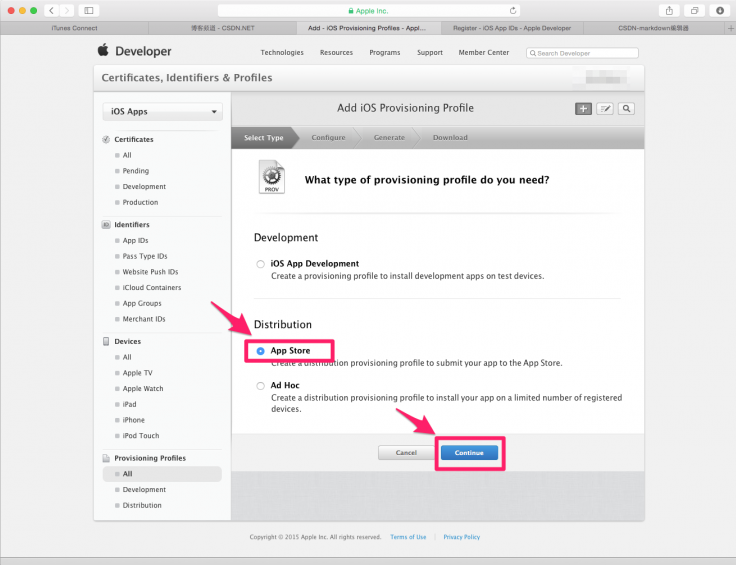This screenshot has width=736, height=565.
Task: Open iCloud Containers in the sidebar
Action: 152,288
